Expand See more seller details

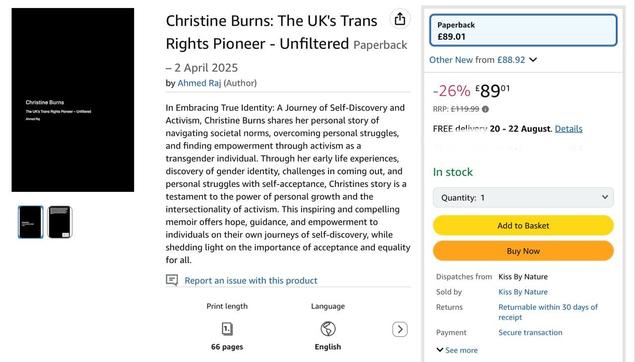click(457, 350)
